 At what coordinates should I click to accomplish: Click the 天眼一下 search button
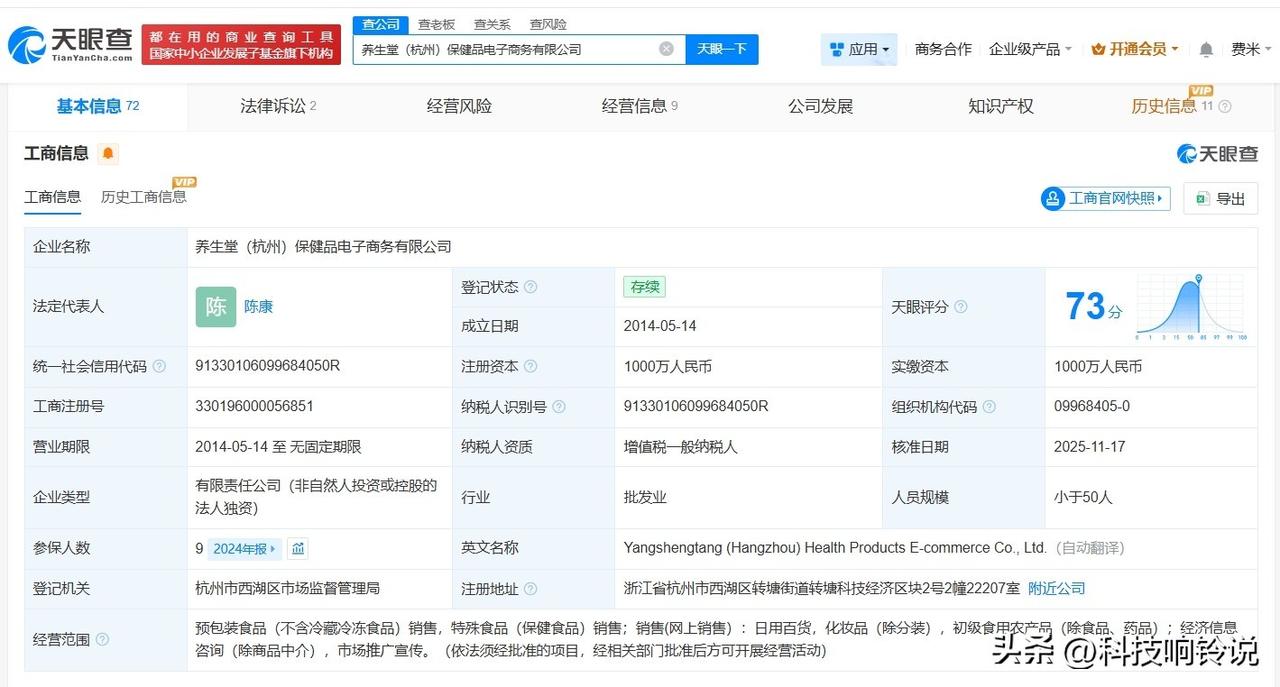point(722,49)
